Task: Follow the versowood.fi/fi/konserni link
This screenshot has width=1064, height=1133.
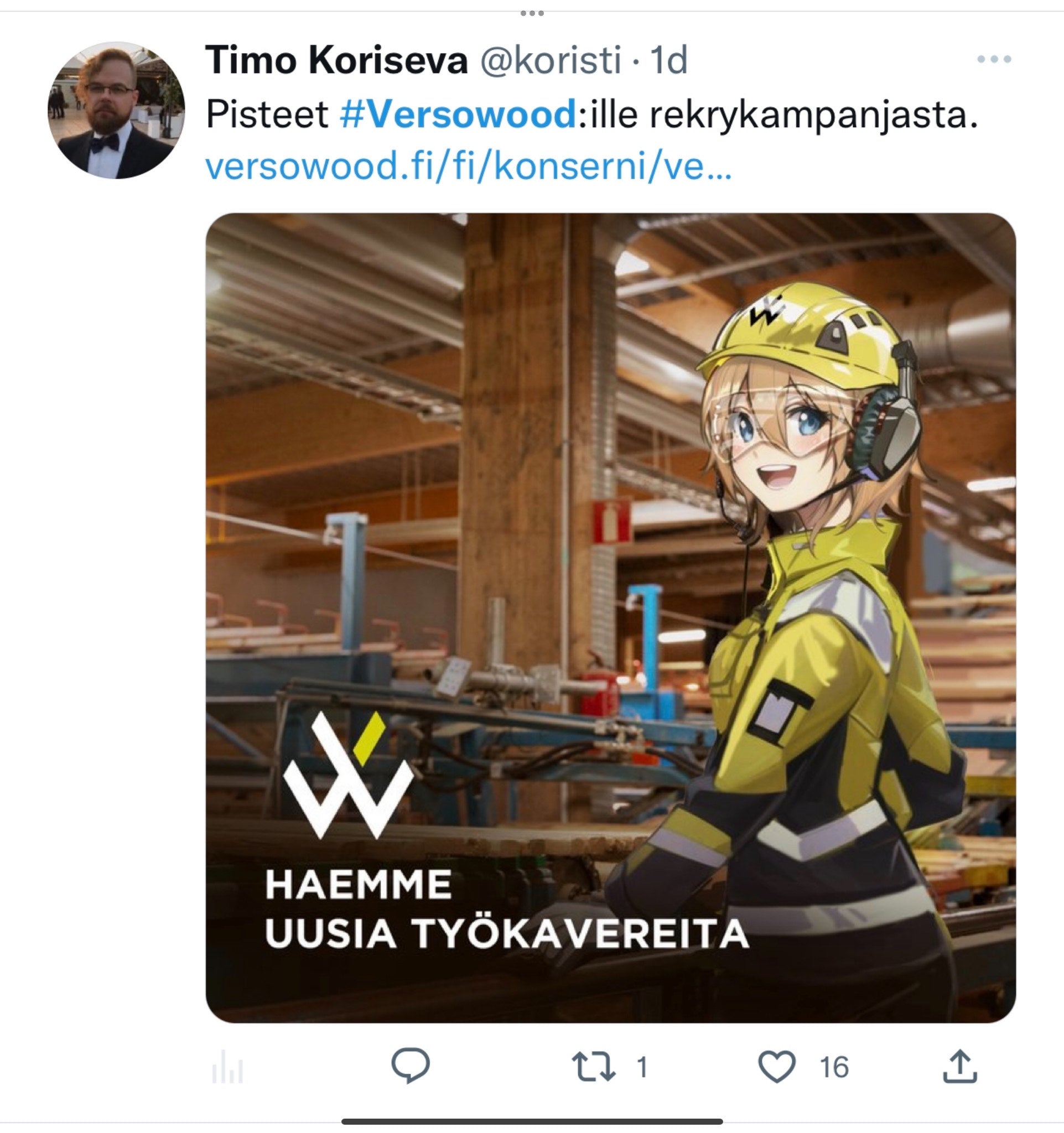Action: coord(469,165)
